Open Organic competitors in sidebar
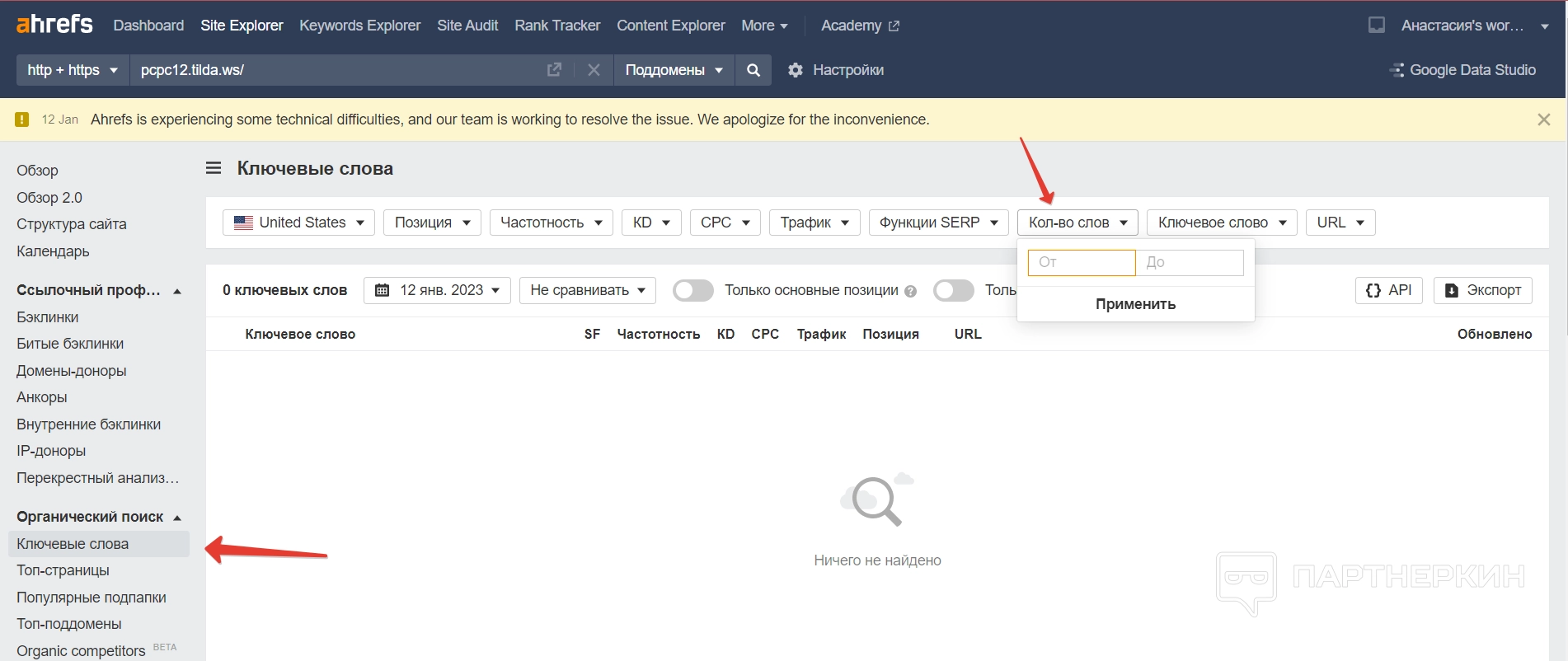This screenshot has width=1568, height=661. tap(81, 650)
